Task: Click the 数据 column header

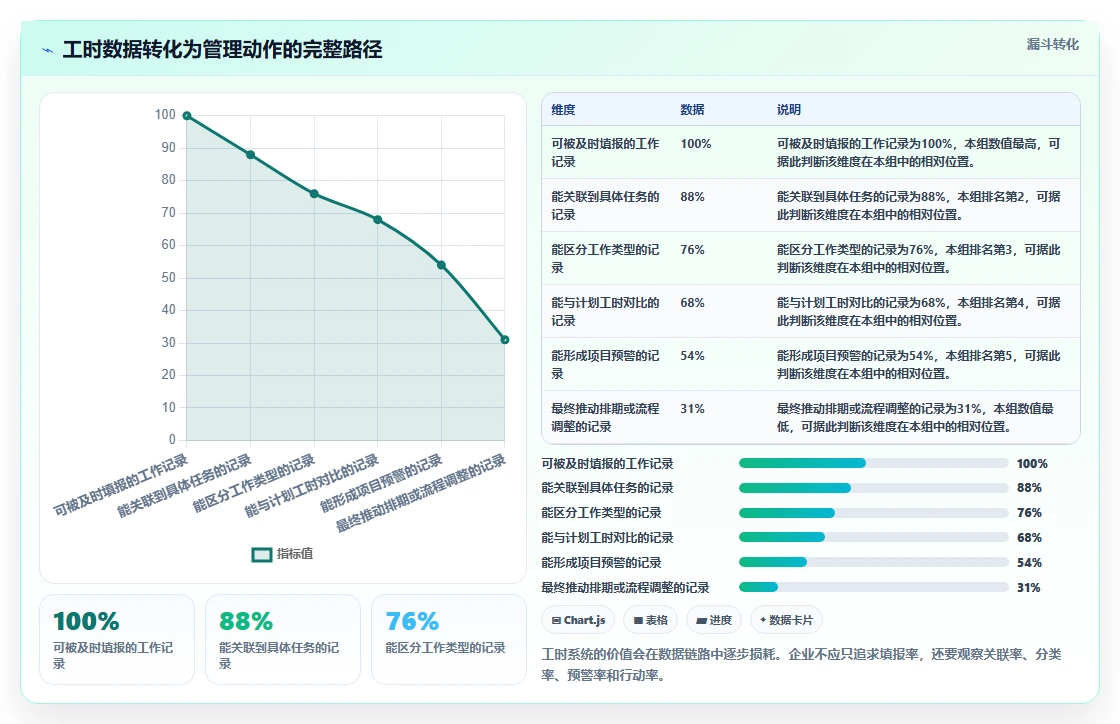Action: click(692, 110)
